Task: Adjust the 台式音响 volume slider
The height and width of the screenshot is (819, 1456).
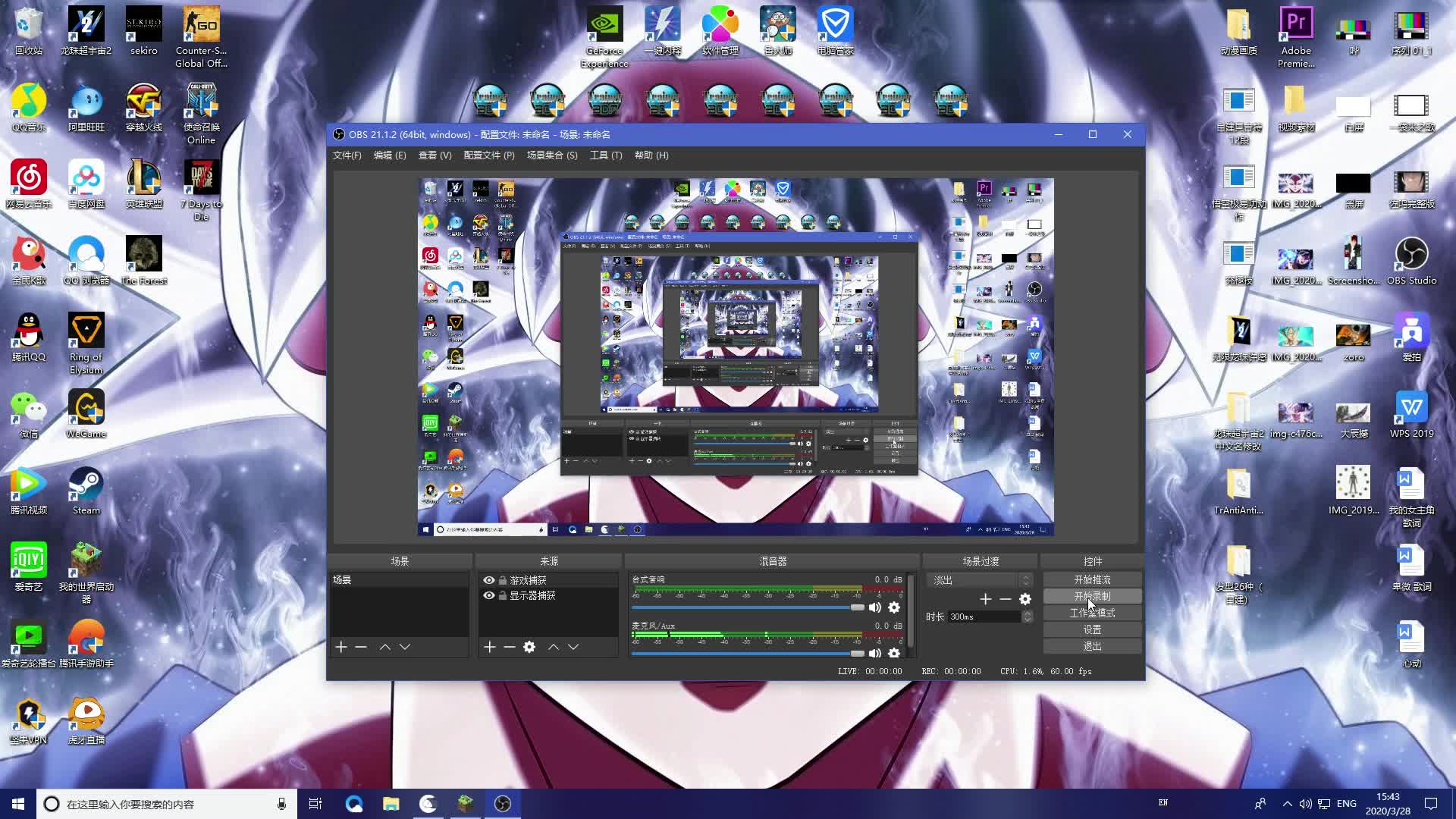Action: (748, 607)
